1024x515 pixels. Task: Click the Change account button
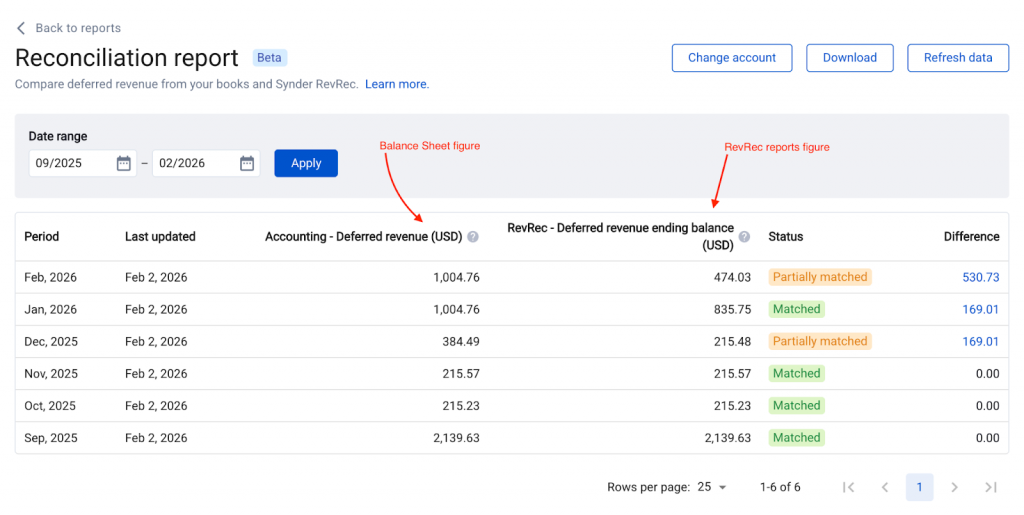(x=732, y=58)
